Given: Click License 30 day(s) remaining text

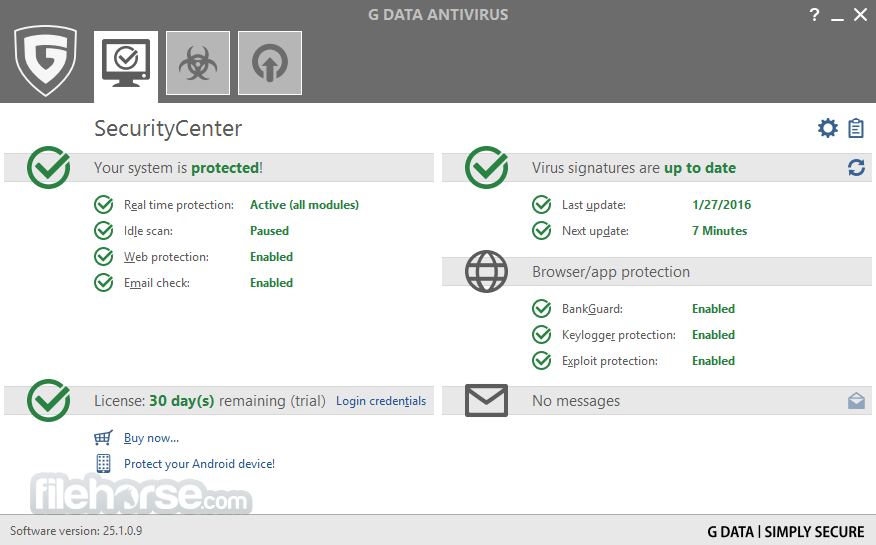Looking at the screenshot, I should point(210,401).
